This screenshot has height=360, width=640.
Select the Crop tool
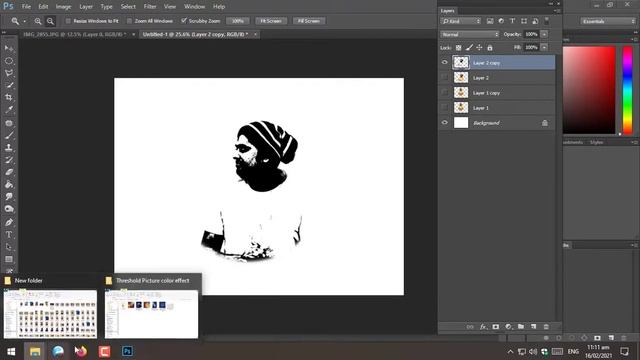pyautogui.click(x=9, y=98)
